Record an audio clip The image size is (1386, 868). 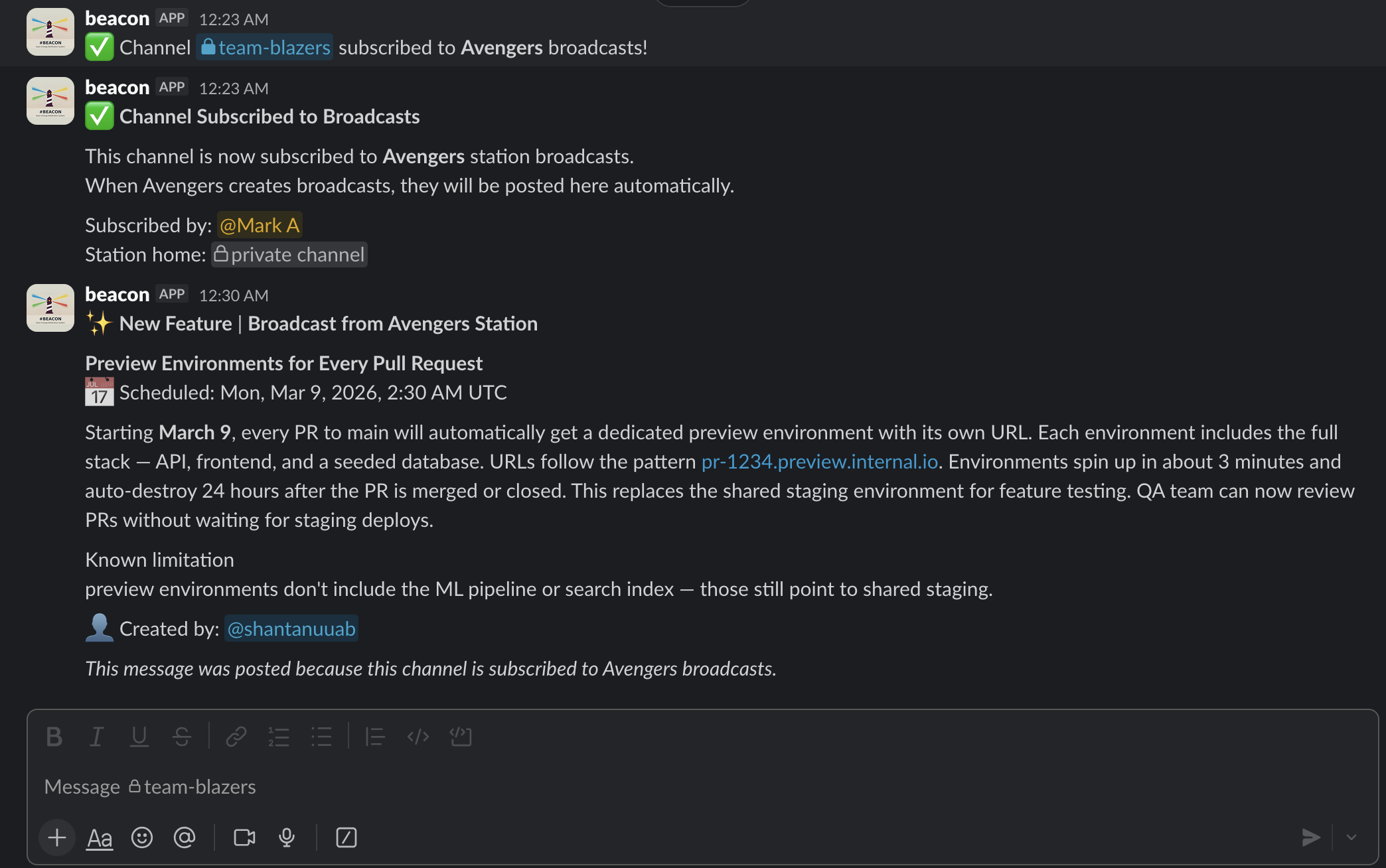point(287,837)
